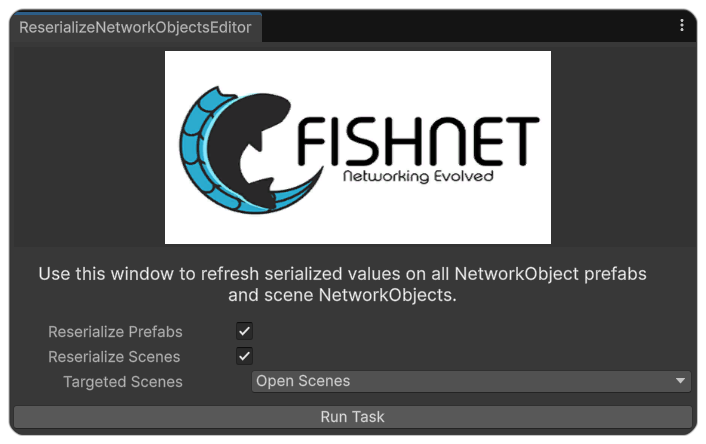This screenshot has height=444, width=706.
Task: Click the FISHNET wordmark in the banner
Action: (x=418, y=143)
